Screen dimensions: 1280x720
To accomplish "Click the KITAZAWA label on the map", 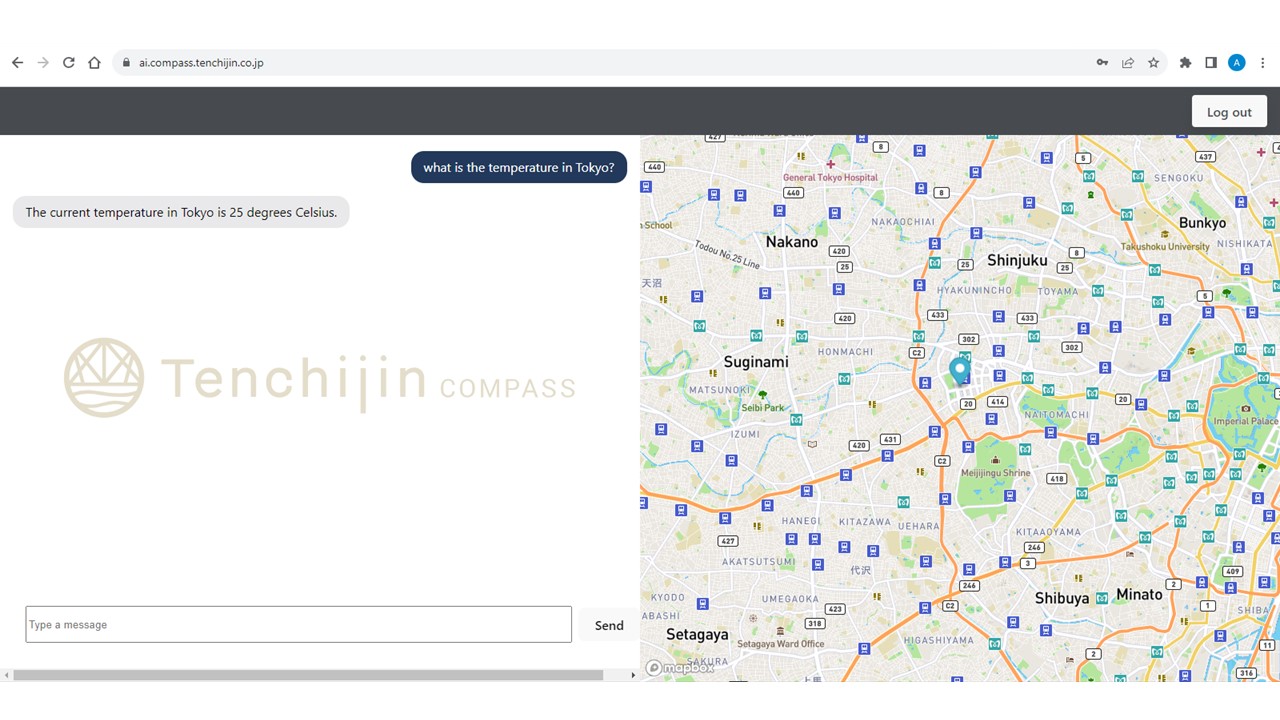I will point(864,521).
